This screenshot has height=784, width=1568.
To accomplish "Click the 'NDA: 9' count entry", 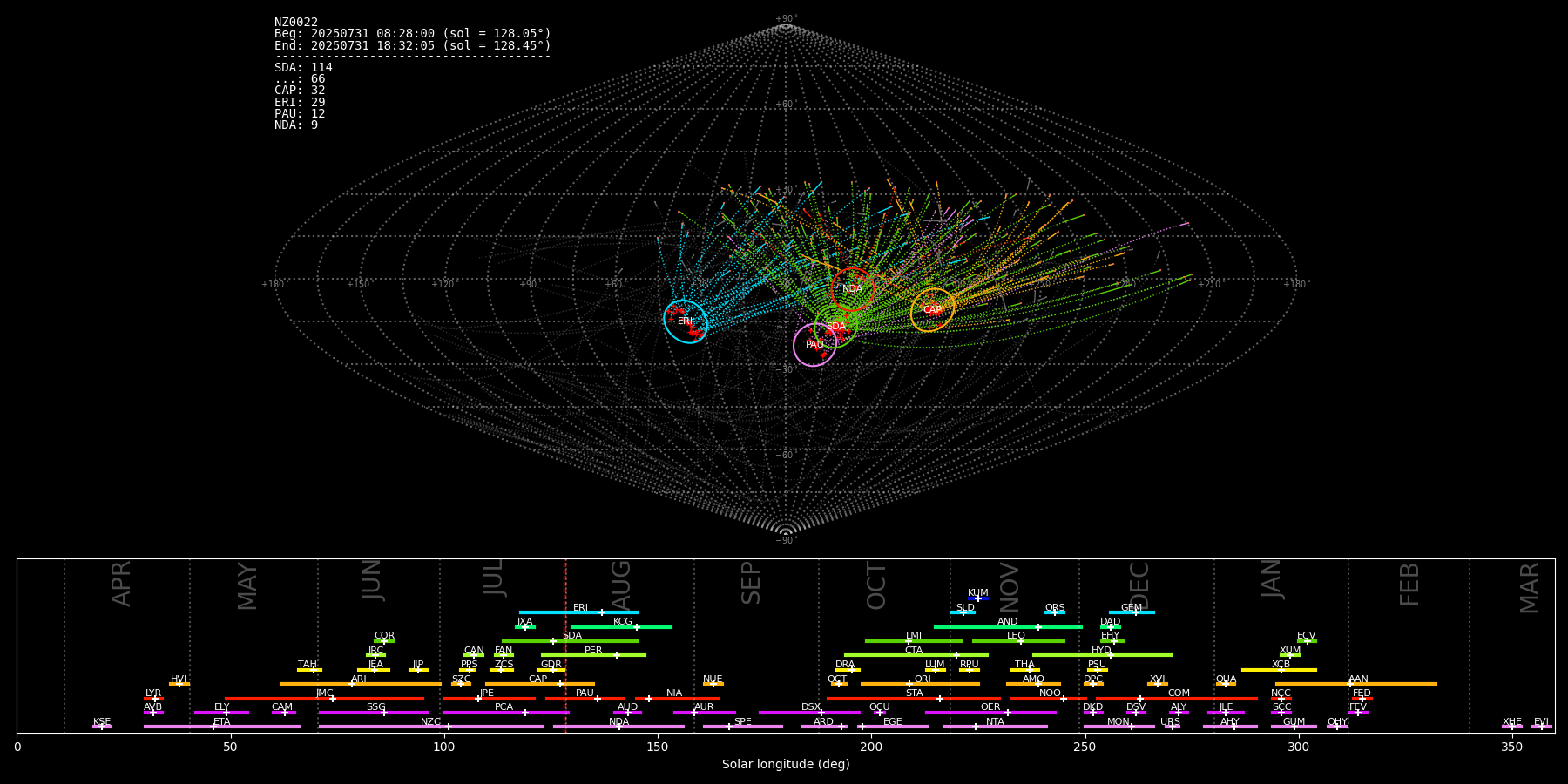I will [296, 125].
